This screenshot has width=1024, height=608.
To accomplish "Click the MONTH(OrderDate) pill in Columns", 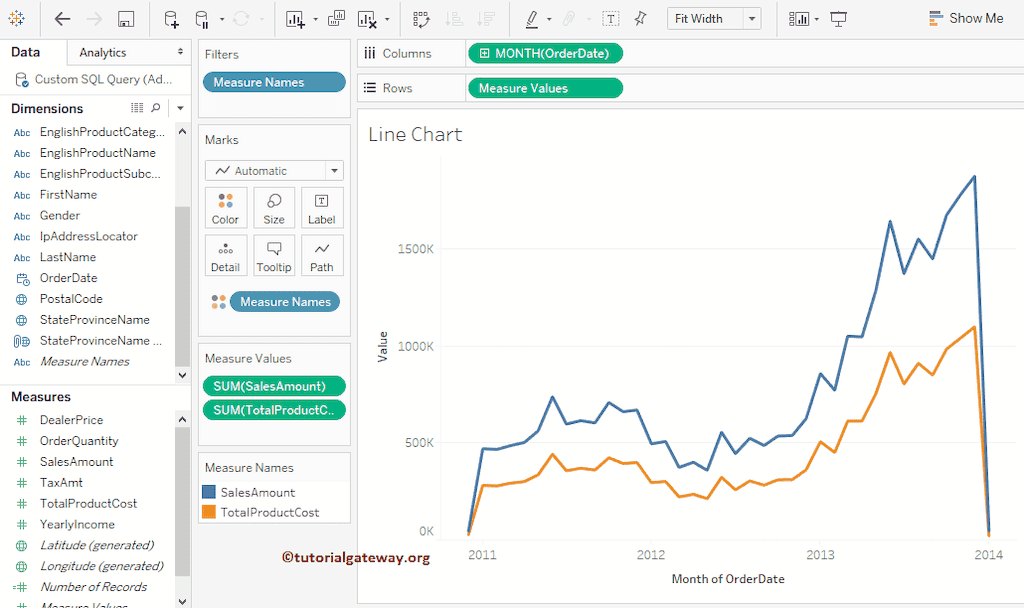I will [545, 54].
